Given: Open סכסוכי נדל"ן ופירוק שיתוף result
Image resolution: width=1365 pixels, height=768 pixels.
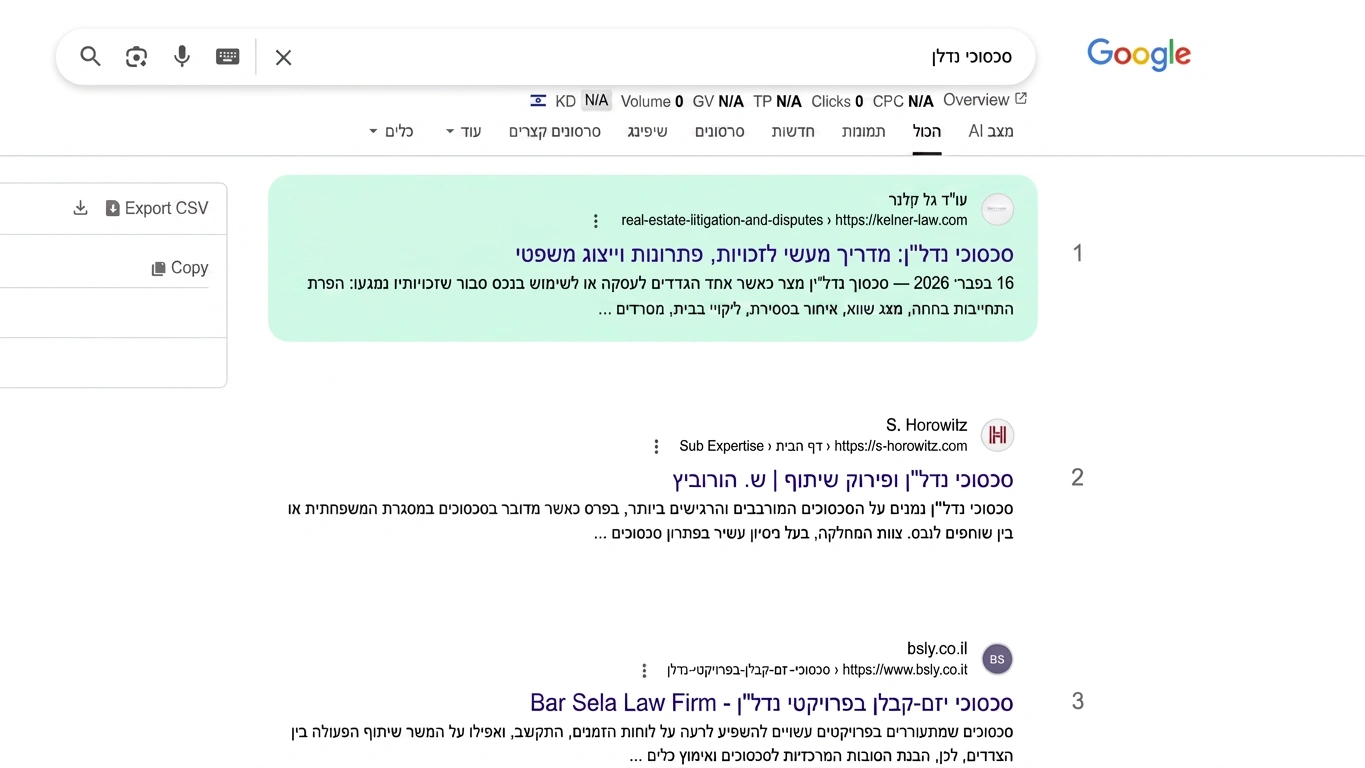Looking at the screenshot, I should (x=843, y=479).
